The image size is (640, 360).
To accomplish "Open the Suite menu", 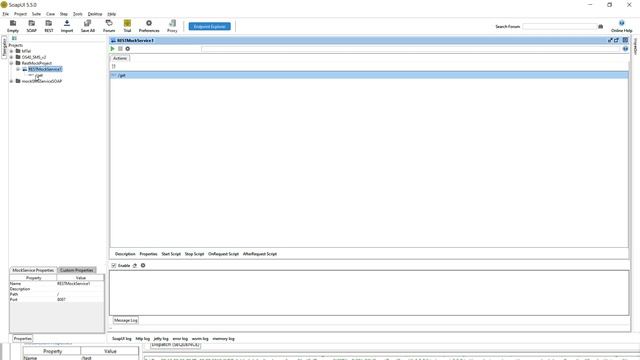I will (36, 14).
